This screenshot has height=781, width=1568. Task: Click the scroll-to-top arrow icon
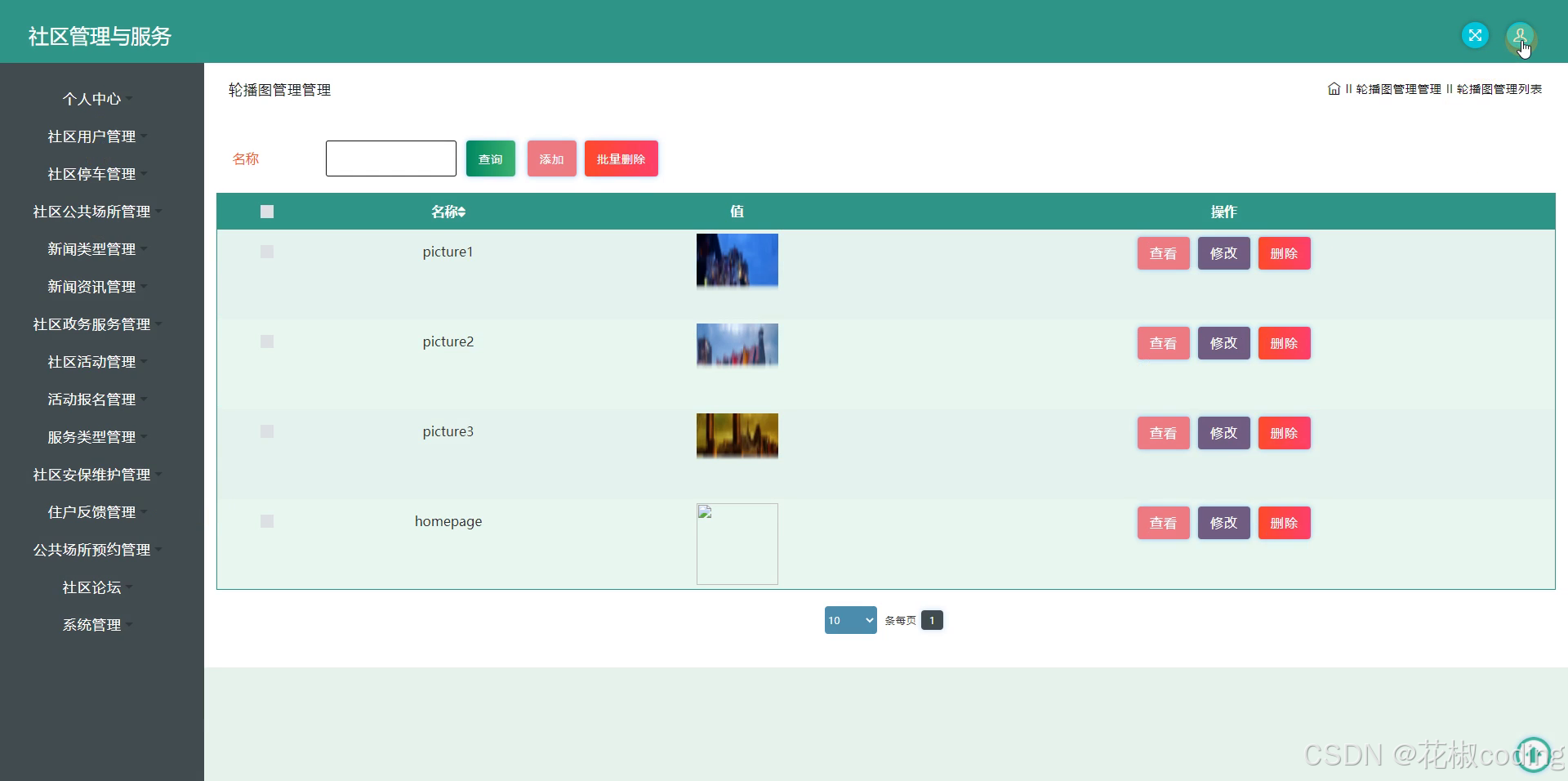click(x=1533, y=753)
